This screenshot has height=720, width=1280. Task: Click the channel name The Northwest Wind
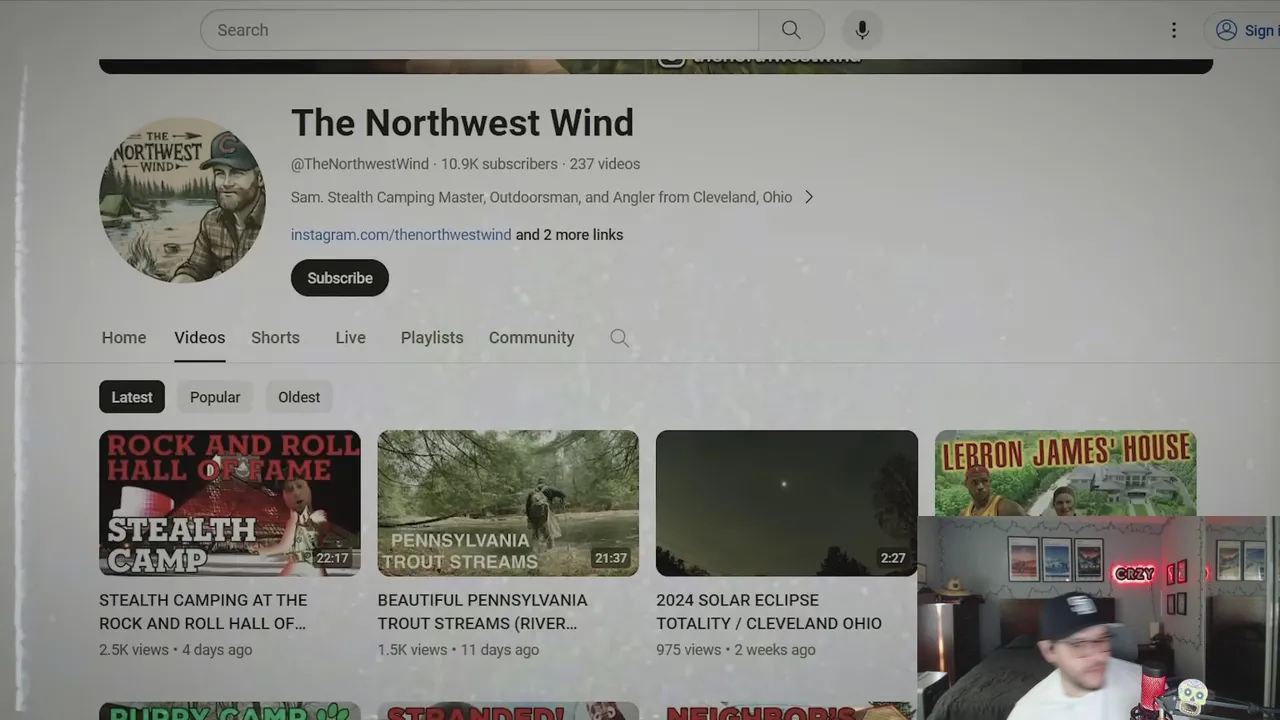tap(462, 123)
